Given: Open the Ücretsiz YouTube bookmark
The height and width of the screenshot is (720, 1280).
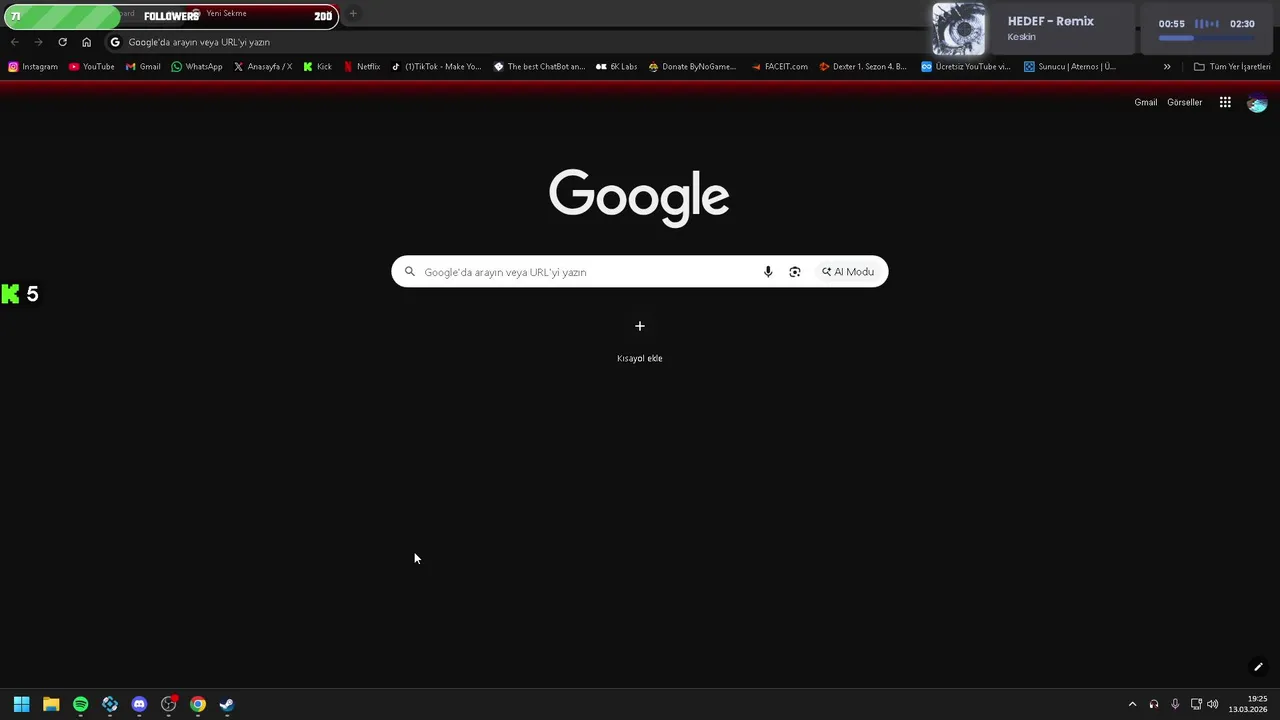Looking at the screenshot, I should [x=966, y=67].
